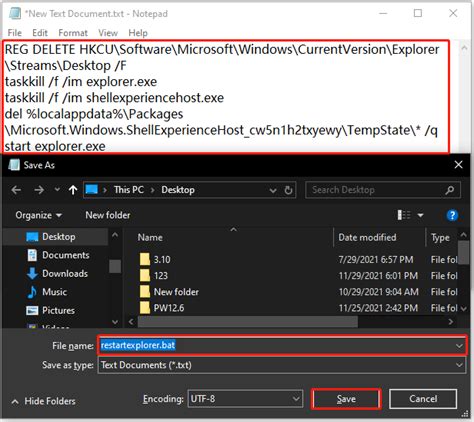Expand the address bar history dropdown
Screen dimensions: 474x422
click(273, 190)
